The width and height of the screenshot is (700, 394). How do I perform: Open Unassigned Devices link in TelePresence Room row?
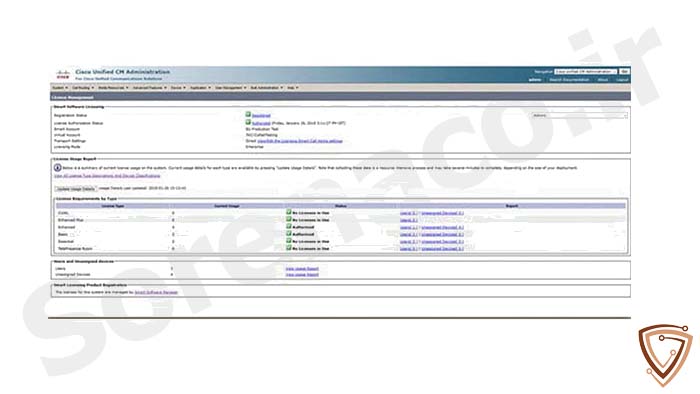click(442, 249)
